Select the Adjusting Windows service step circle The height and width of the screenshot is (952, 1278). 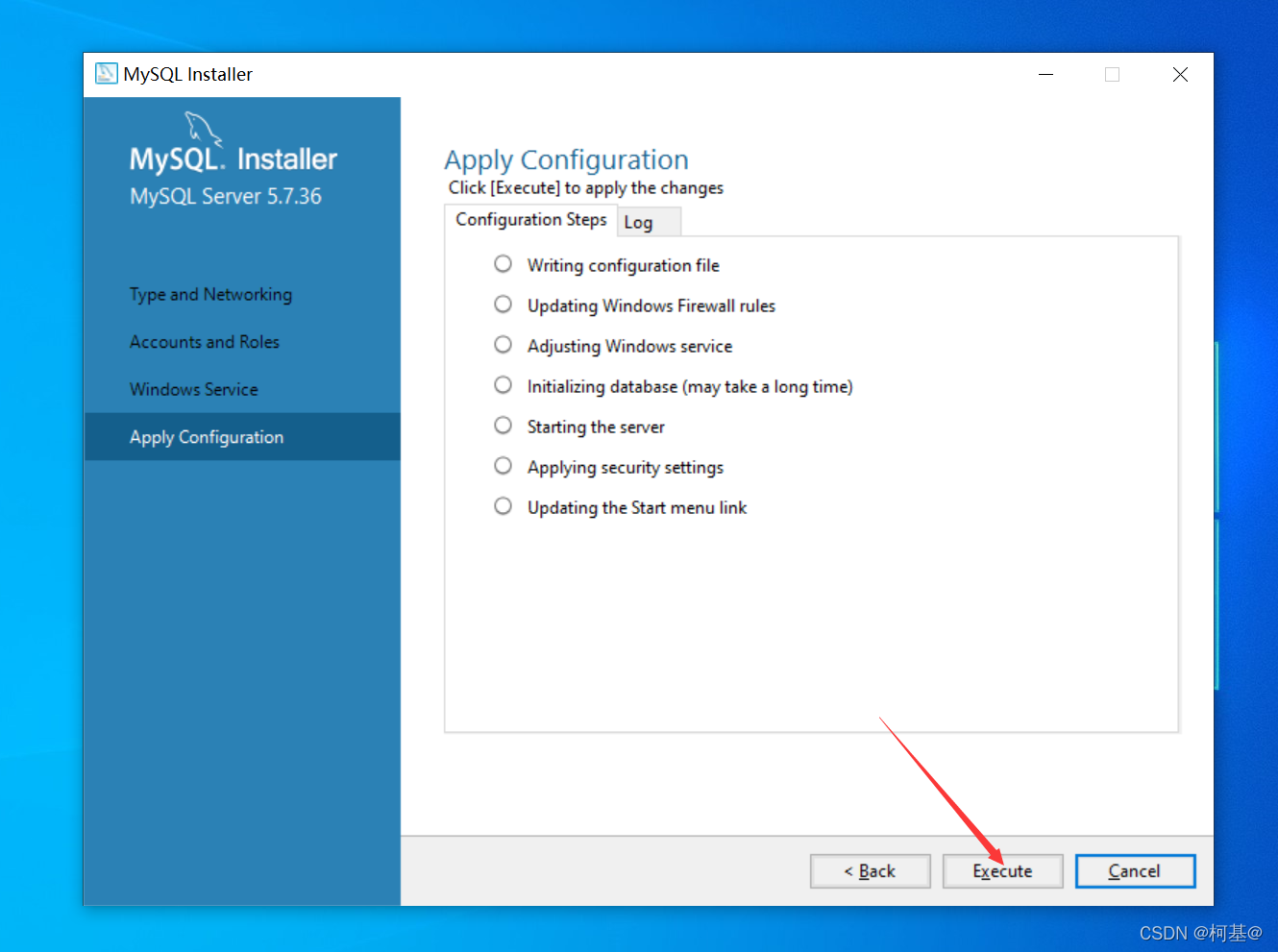pyautogui.click(x=503, y=345)
